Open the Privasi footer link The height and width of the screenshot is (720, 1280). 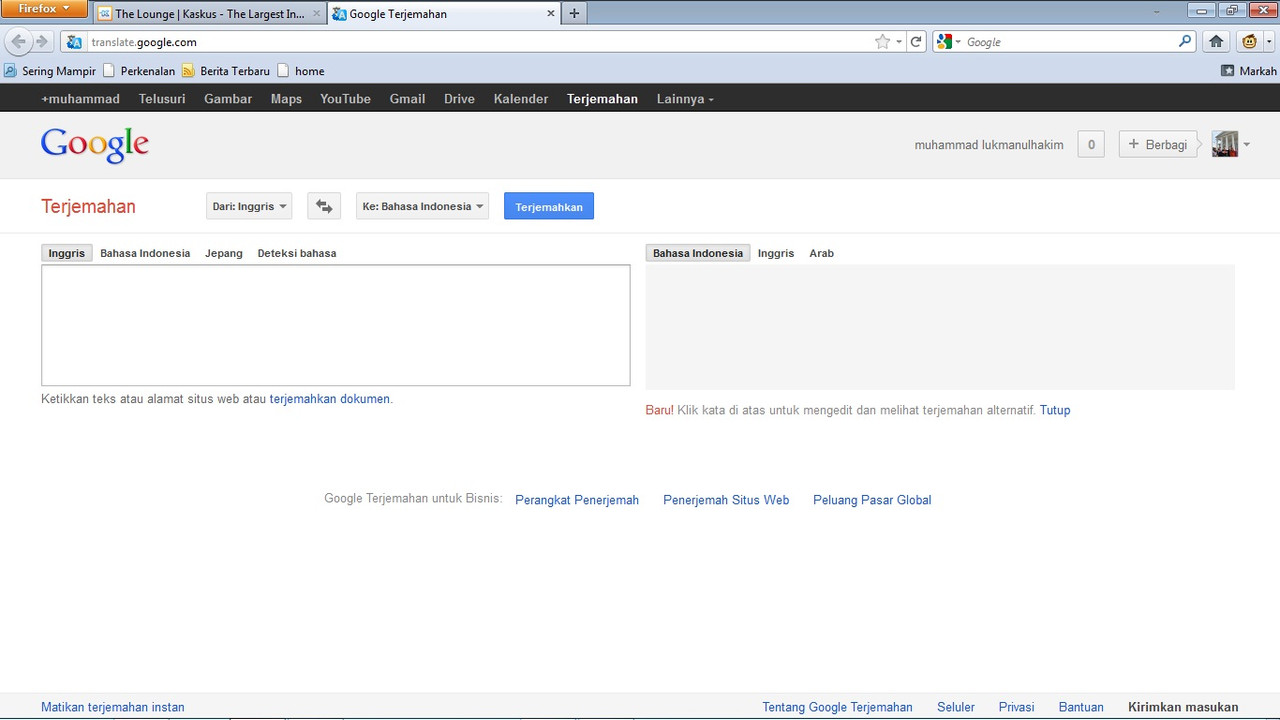pyautogui.click(x=1017, y=707)
